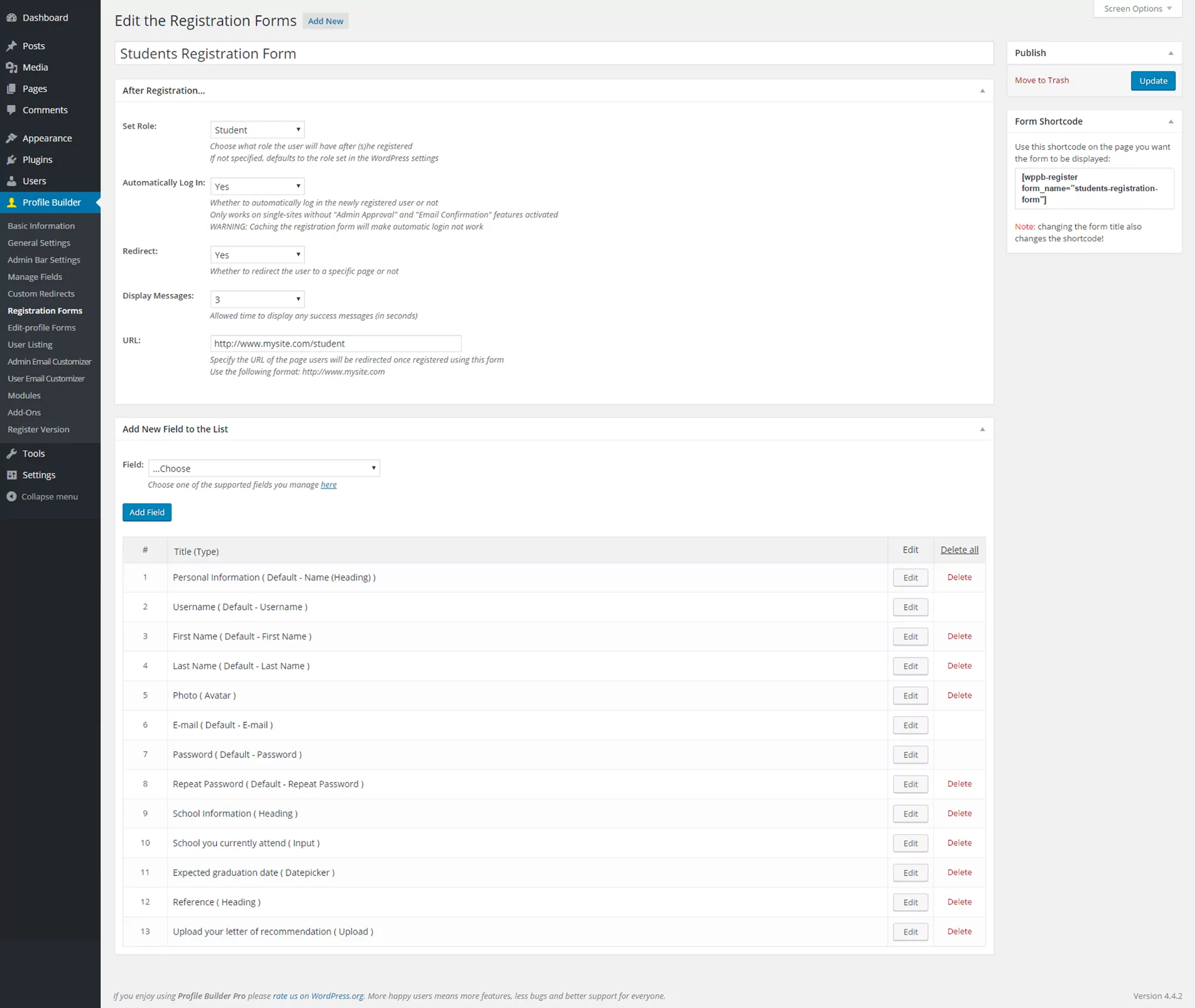Viewport: 1195px width, 1008px height.
Task: Collapse the Publish box
Action: tap(1171, 53)
